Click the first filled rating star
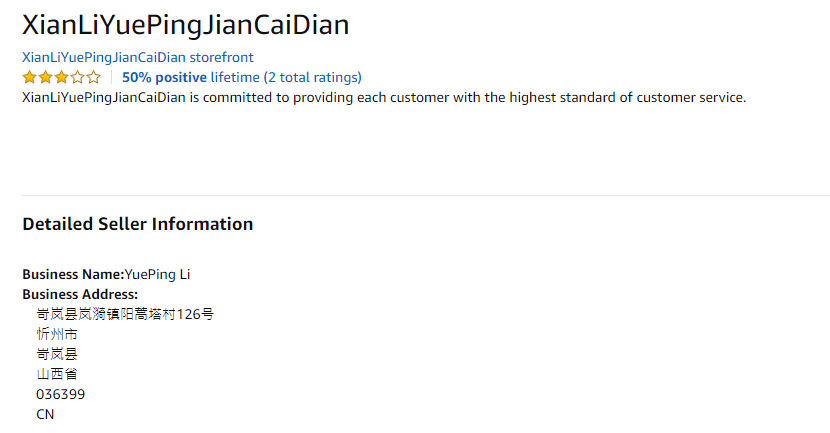 click(x=29, y=77)
